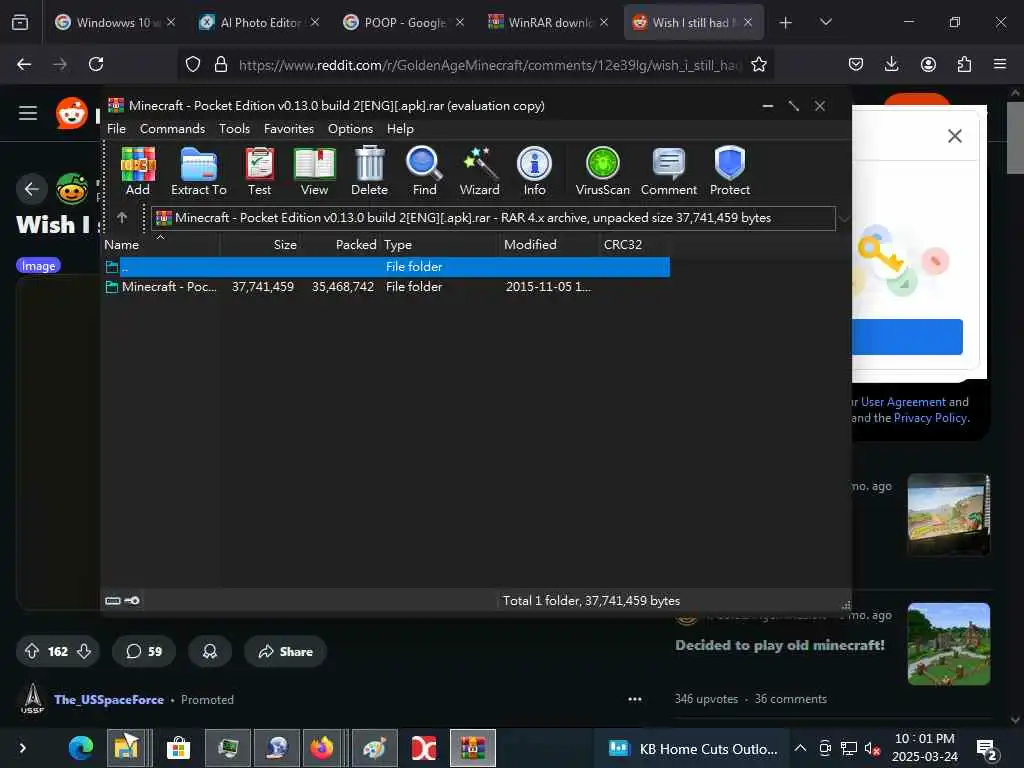Image resolution: width=1024 pixels, height=768 pixels.
Task: Open the User Agreement link
Action: pos(903,402)
